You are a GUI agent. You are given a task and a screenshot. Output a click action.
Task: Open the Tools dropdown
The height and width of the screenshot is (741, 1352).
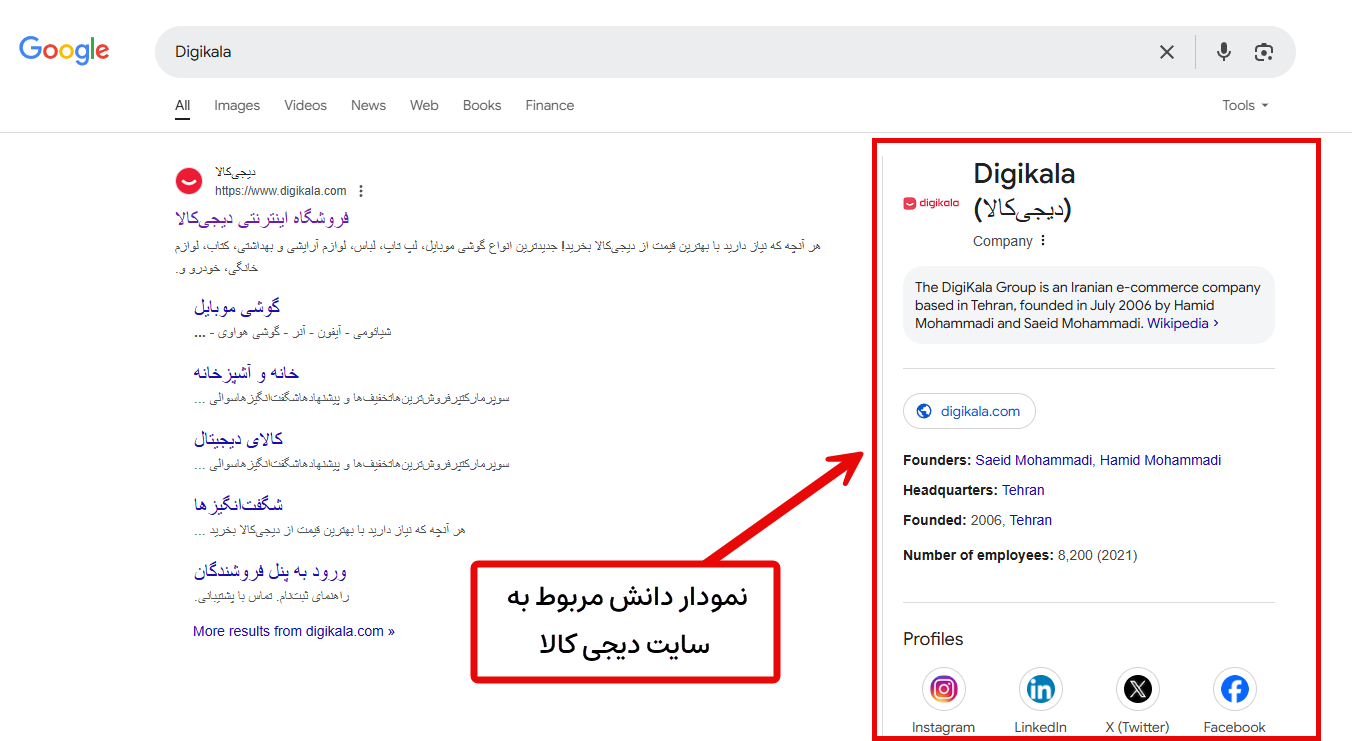(x=1245, y=105)
